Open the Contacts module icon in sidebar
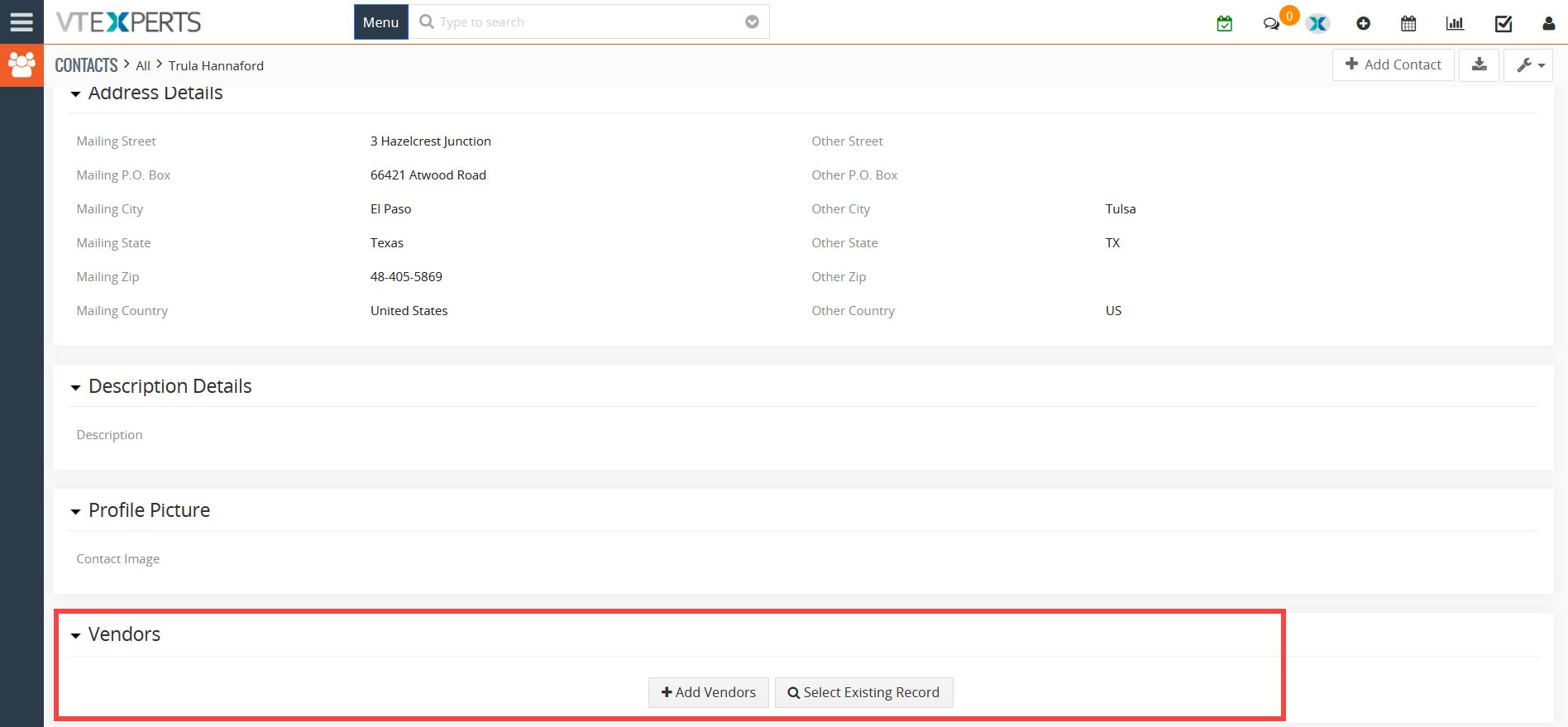 [x=22, y=65]
